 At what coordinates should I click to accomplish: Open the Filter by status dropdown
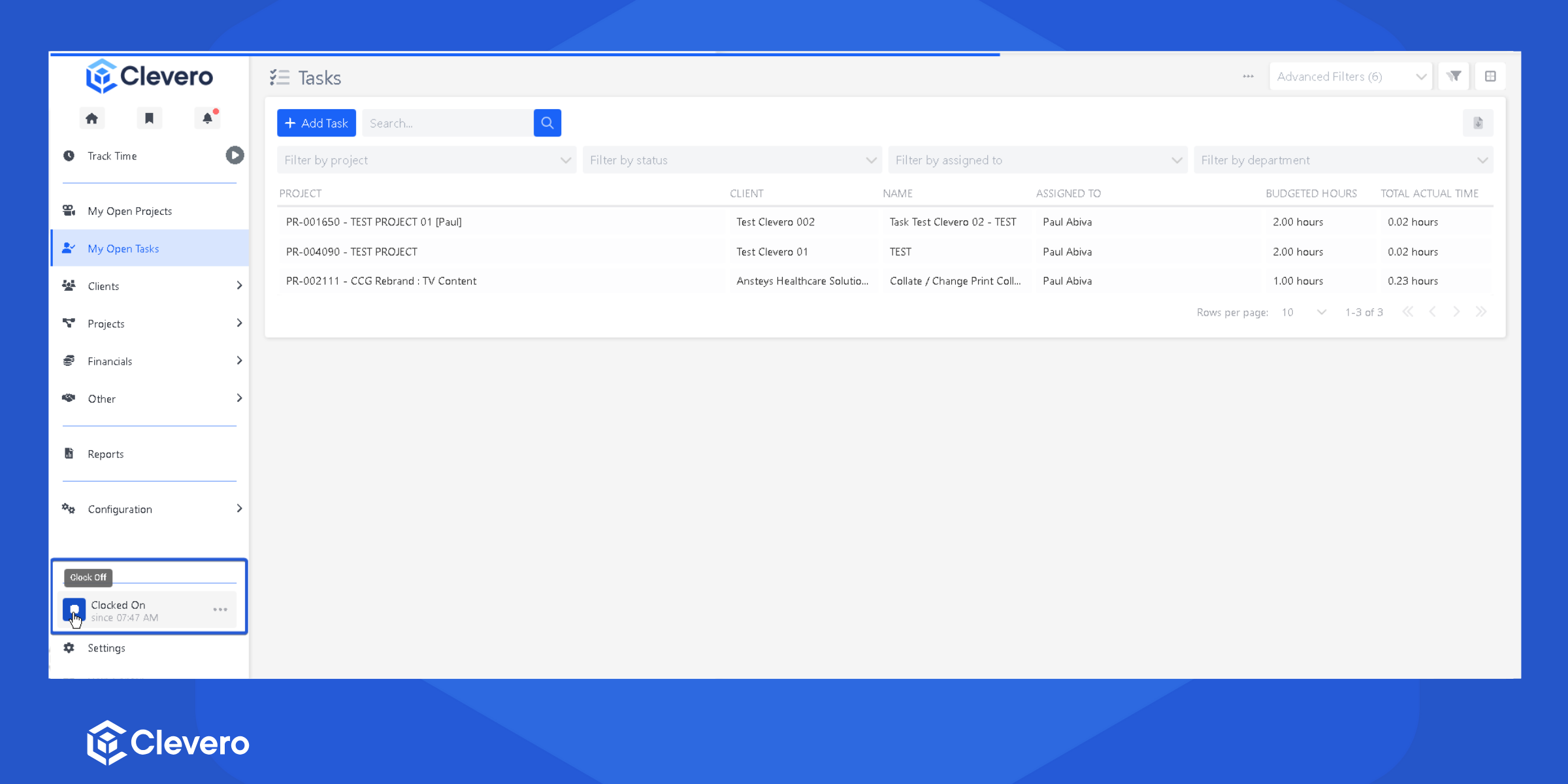pyautogui.click(x=732, y=160)
